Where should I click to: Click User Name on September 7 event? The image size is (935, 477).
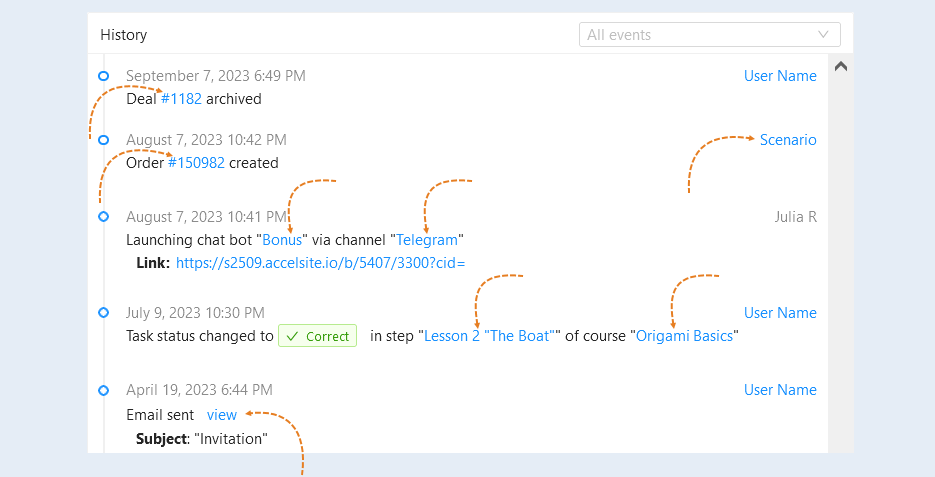pos(780,76)
